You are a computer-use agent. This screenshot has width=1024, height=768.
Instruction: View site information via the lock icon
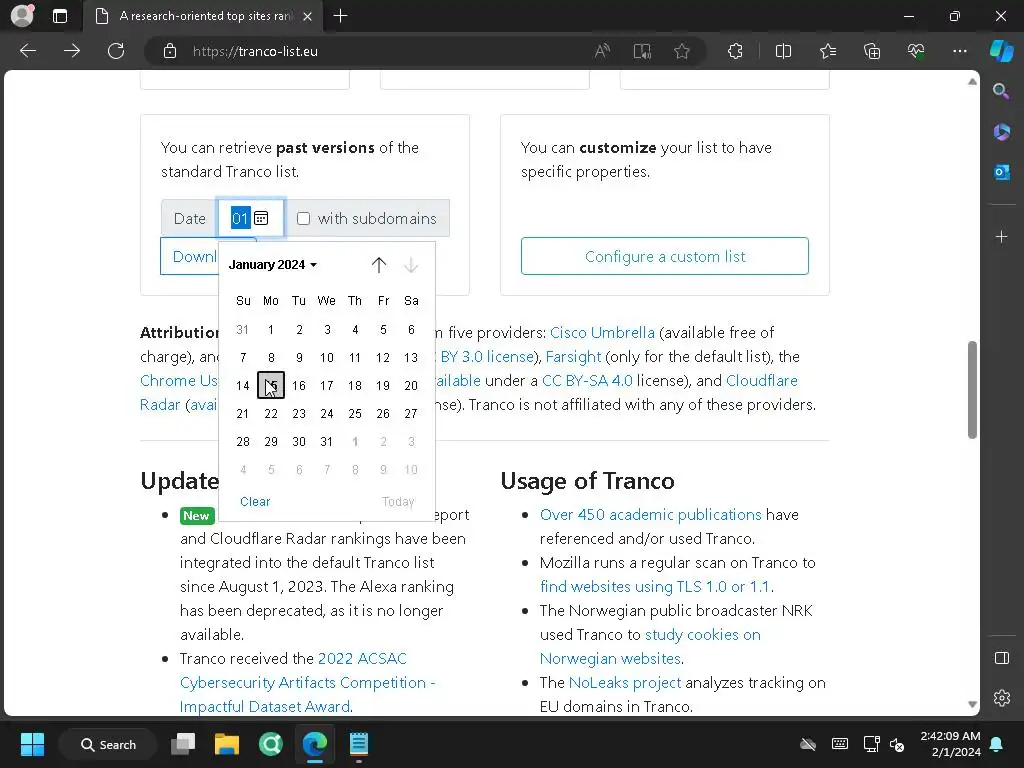[x=170, y=51]
